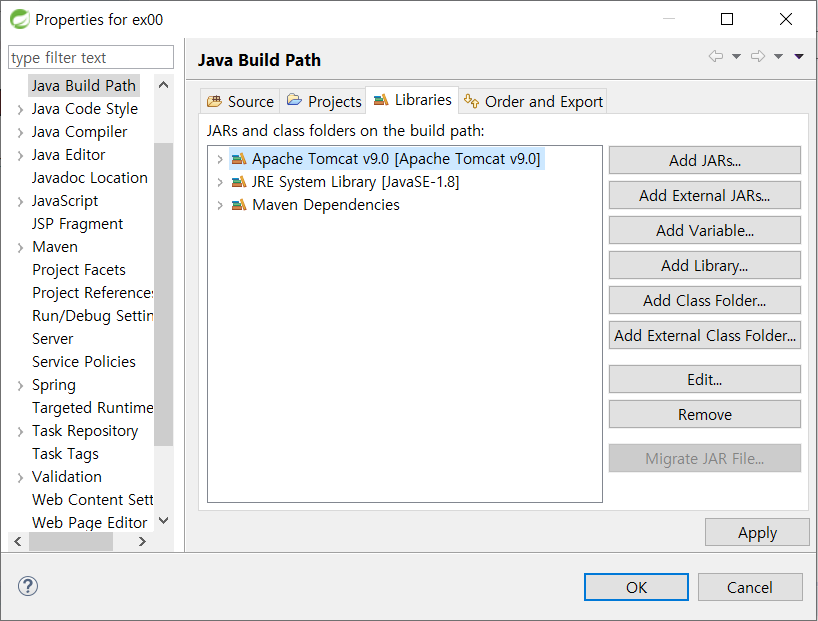Viewport: 818px width, 621px height.
Task: Click the Spring leaf icon in title bar
Action: (x=20, y=19)
